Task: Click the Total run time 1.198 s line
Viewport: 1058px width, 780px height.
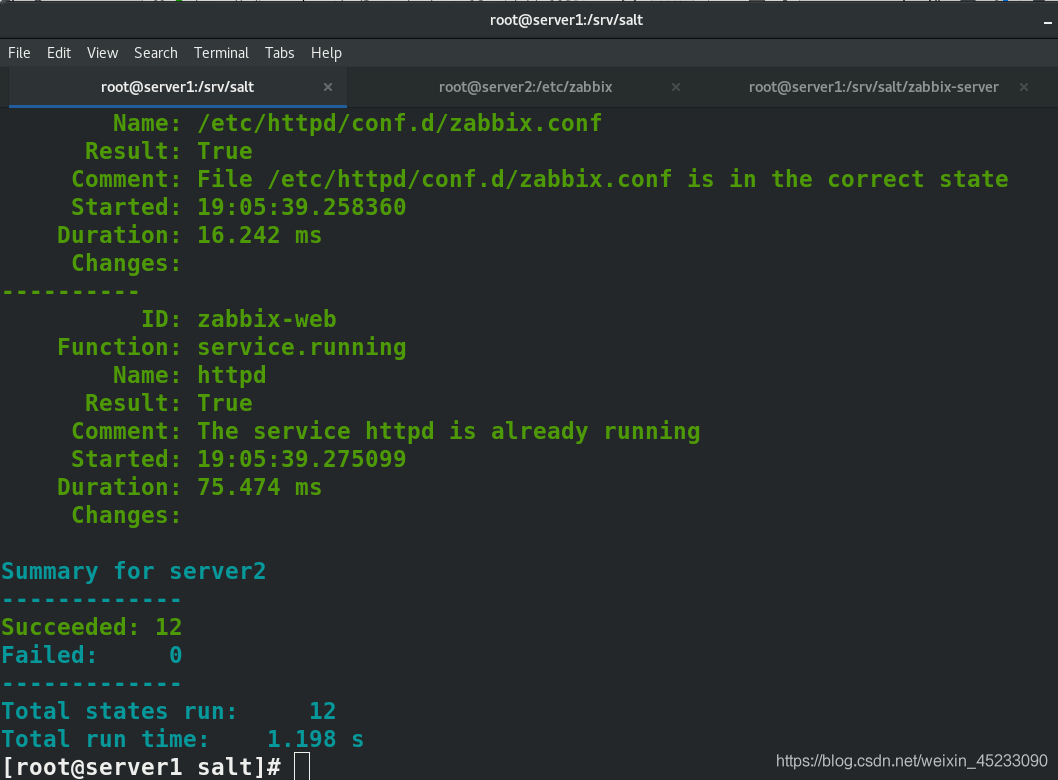Action: point(182,740)
